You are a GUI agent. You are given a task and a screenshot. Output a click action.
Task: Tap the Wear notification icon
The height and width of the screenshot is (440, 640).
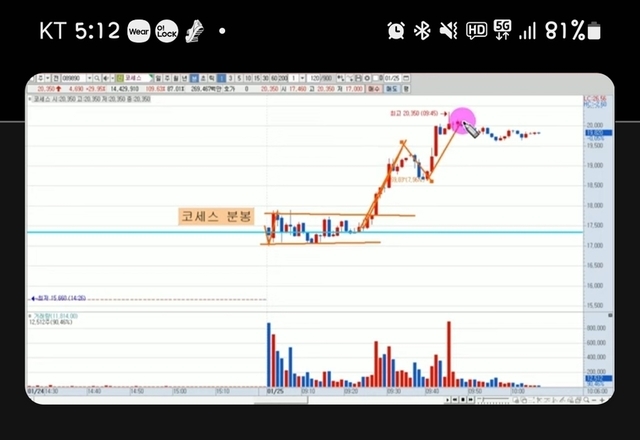pyautogui.click(x=139, y=30)
